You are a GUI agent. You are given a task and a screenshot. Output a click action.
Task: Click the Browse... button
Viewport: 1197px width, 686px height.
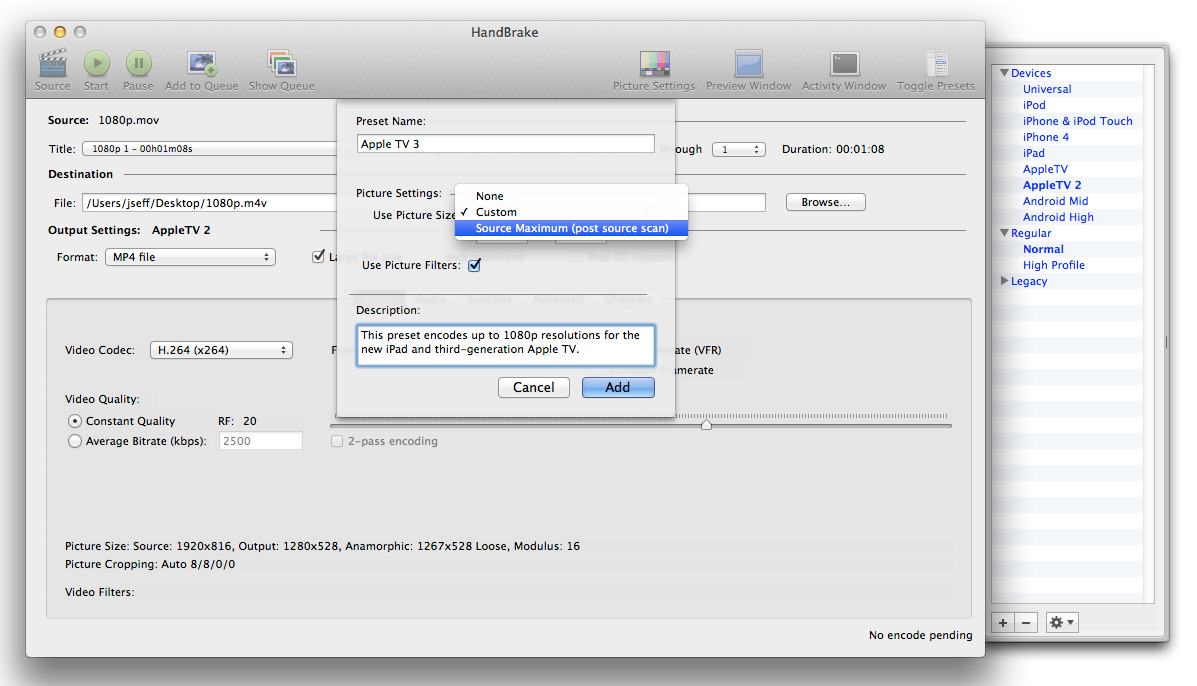pos(826,202)
